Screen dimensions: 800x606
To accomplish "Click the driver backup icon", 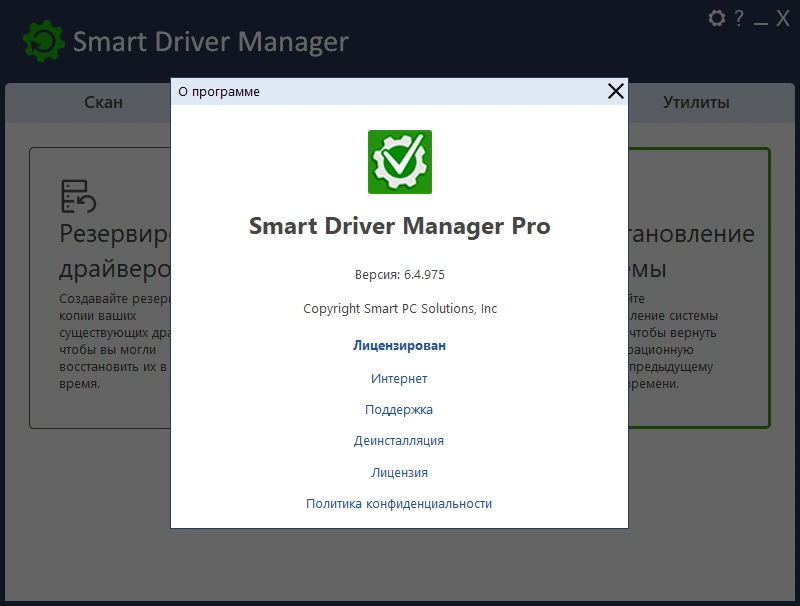I will tap(78, 196).
